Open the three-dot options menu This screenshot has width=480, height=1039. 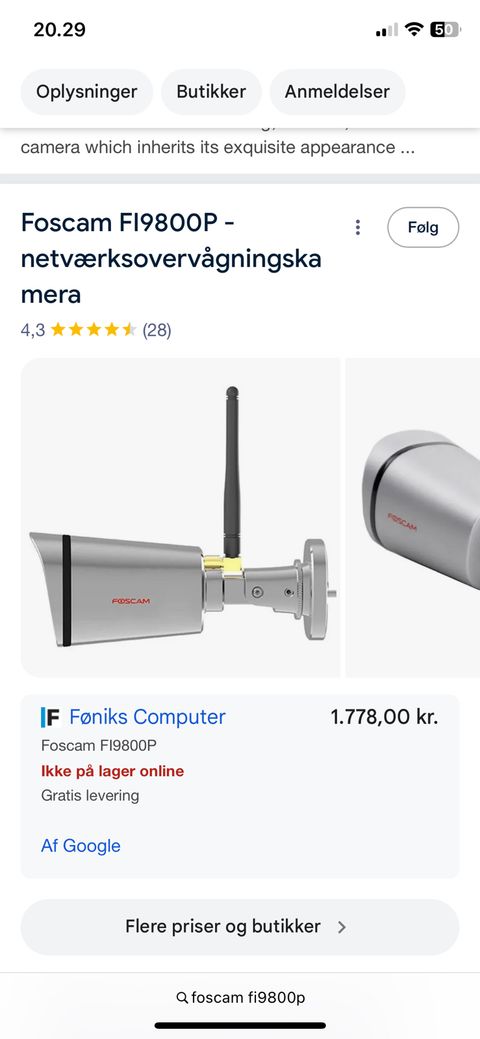(x=357, y=227)
